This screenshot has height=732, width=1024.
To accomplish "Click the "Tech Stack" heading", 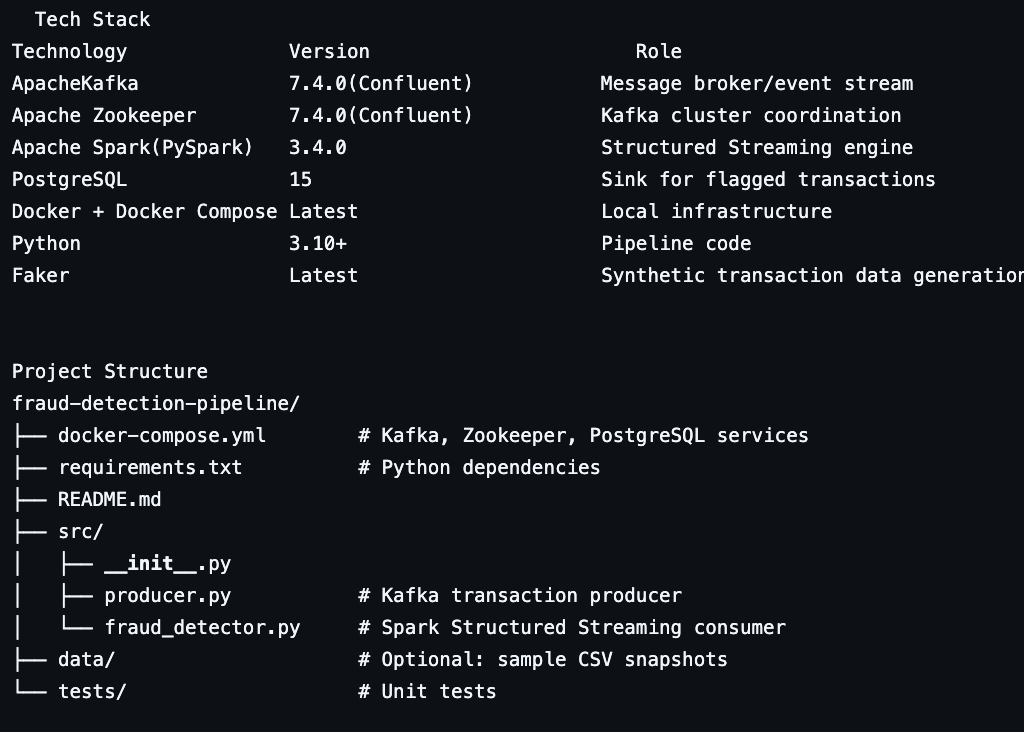I will coord(92,19).
